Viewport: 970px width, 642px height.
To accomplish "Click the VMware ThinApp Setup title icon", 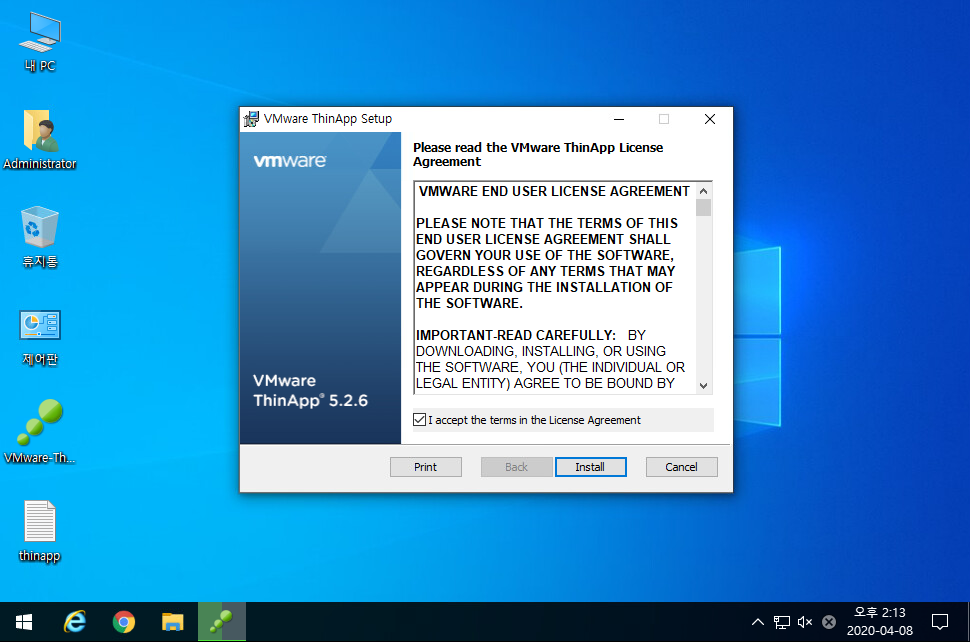I will (x=251, y=119).
